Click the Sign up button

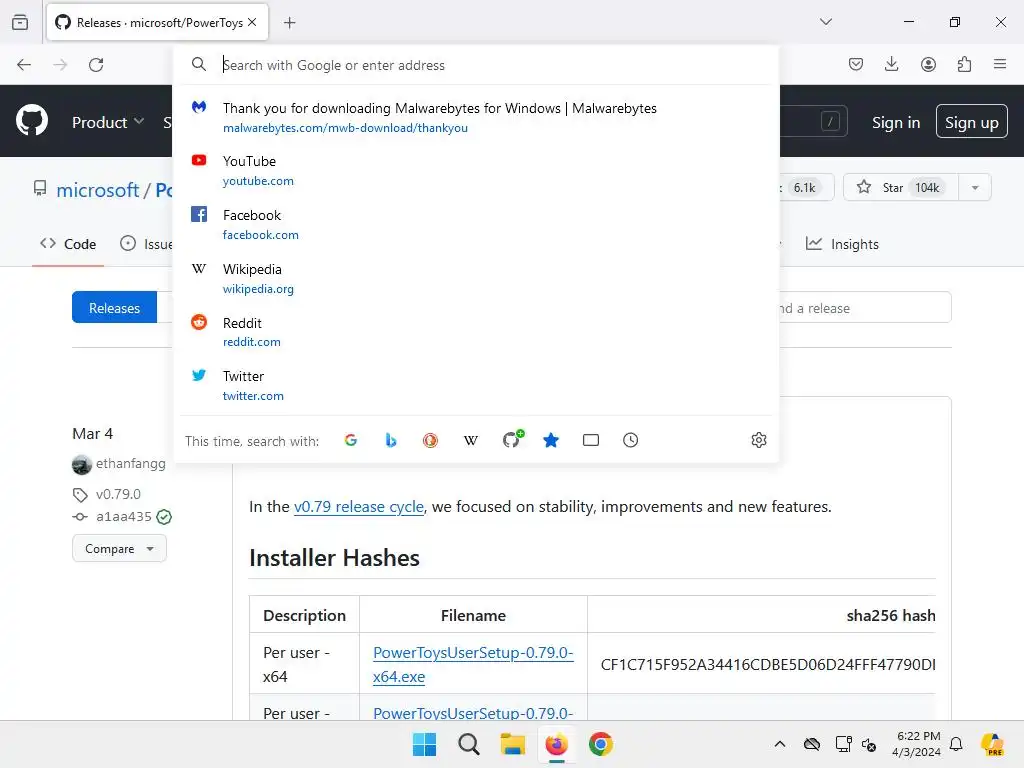(972, 121)
